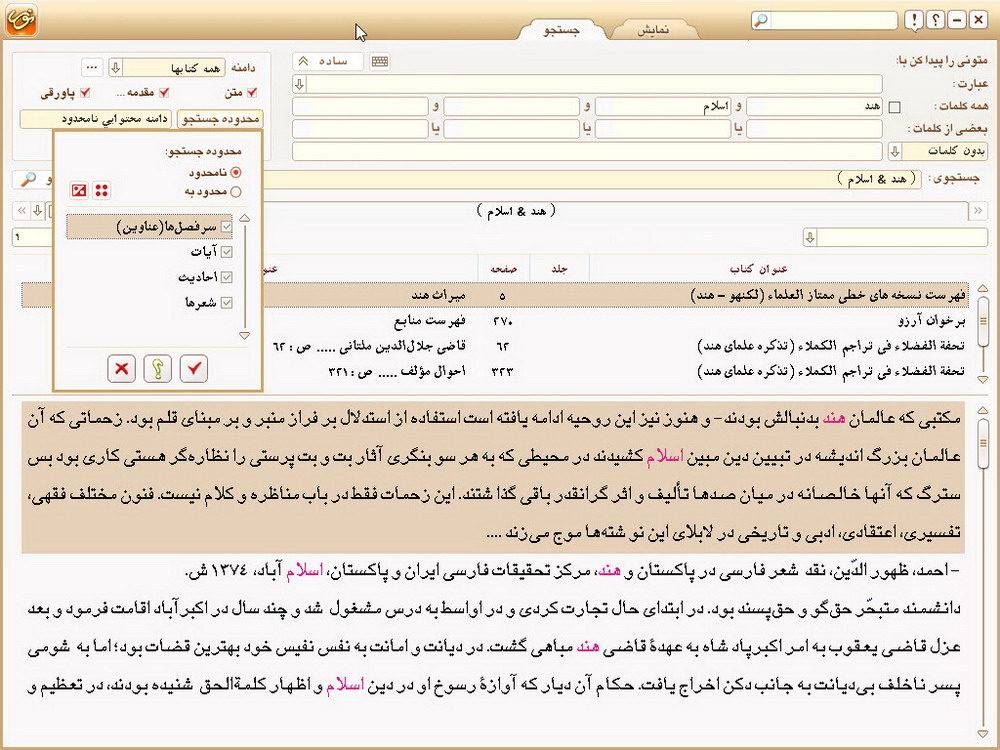Click the صفحه column header

click(x=503, y=268)
